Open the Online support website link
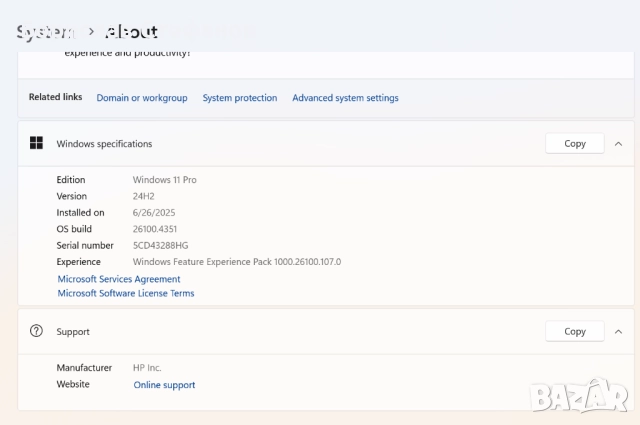This screenshot has width=640, height=425. 164,385
